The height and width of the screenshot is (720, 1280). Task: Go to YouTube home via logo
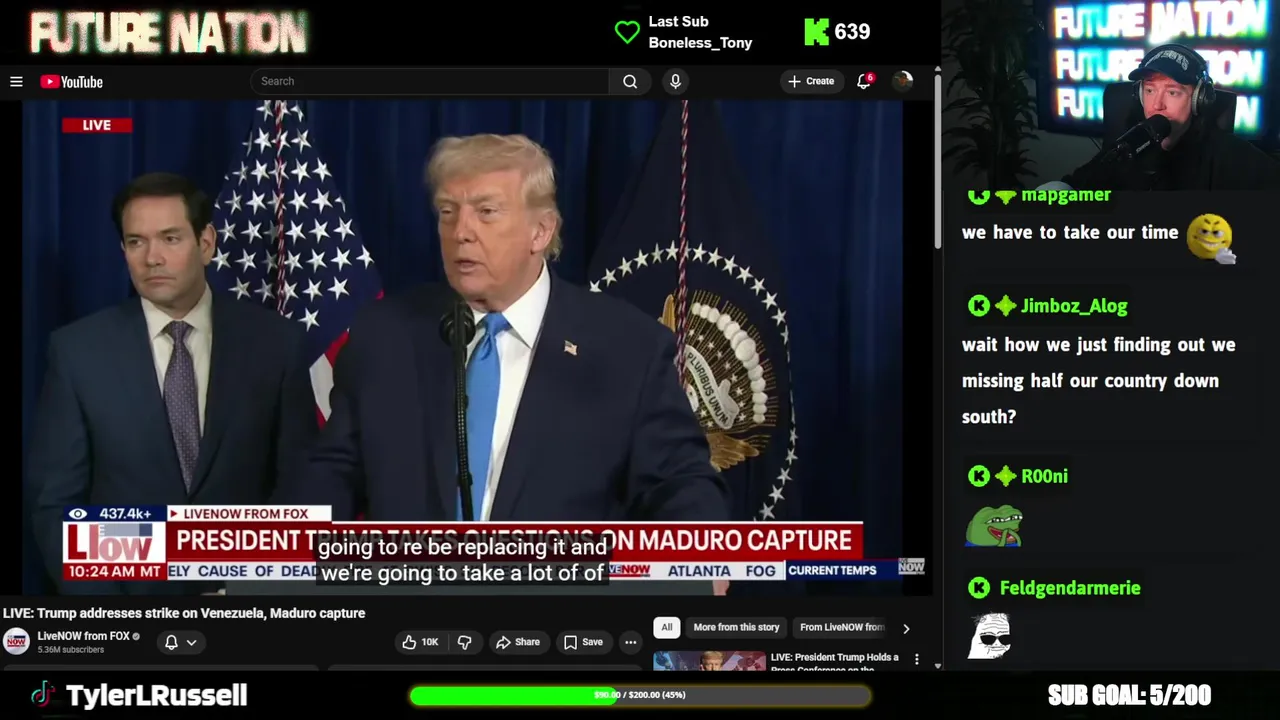(x=72, y=82)
